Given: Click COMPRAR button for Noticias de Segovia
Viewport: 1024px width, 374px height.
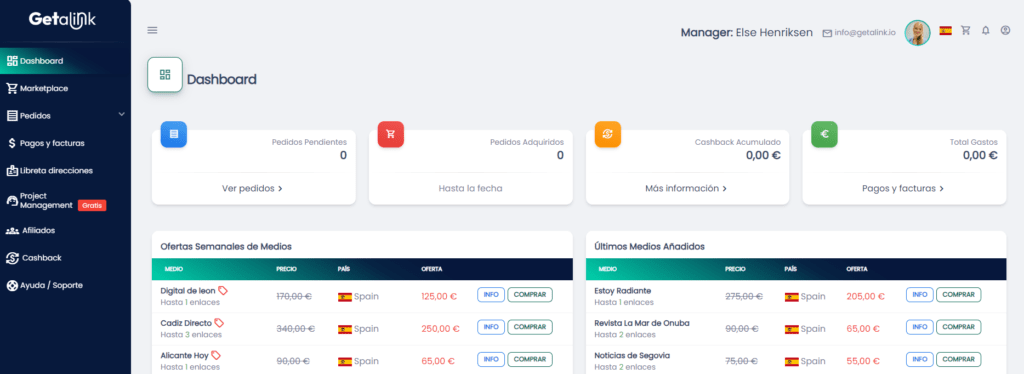Looking at the screenshot, I should (958, 360).
